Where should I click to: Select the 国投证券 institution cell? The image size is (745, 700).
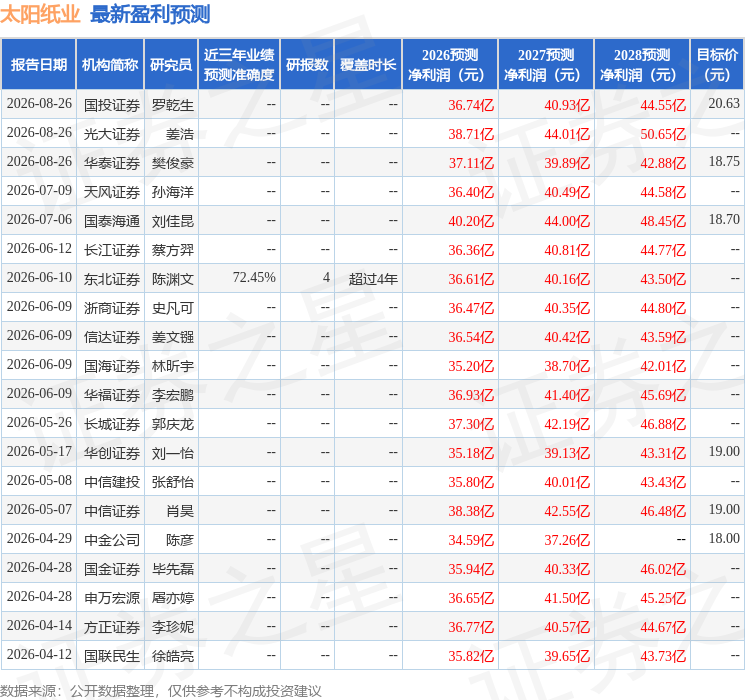[112, 105]
